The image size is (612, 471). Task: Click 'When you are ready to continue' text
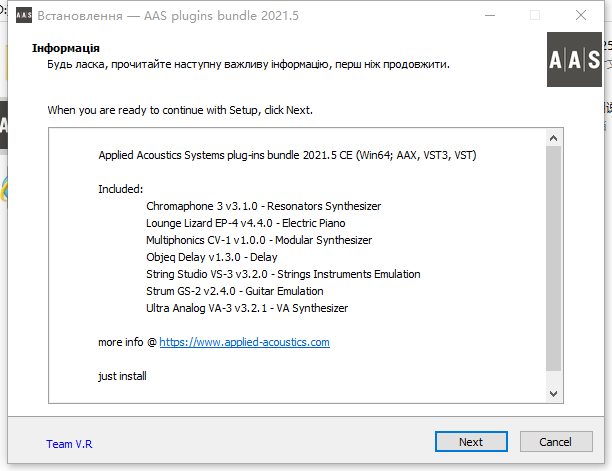[x=180, y=110]
